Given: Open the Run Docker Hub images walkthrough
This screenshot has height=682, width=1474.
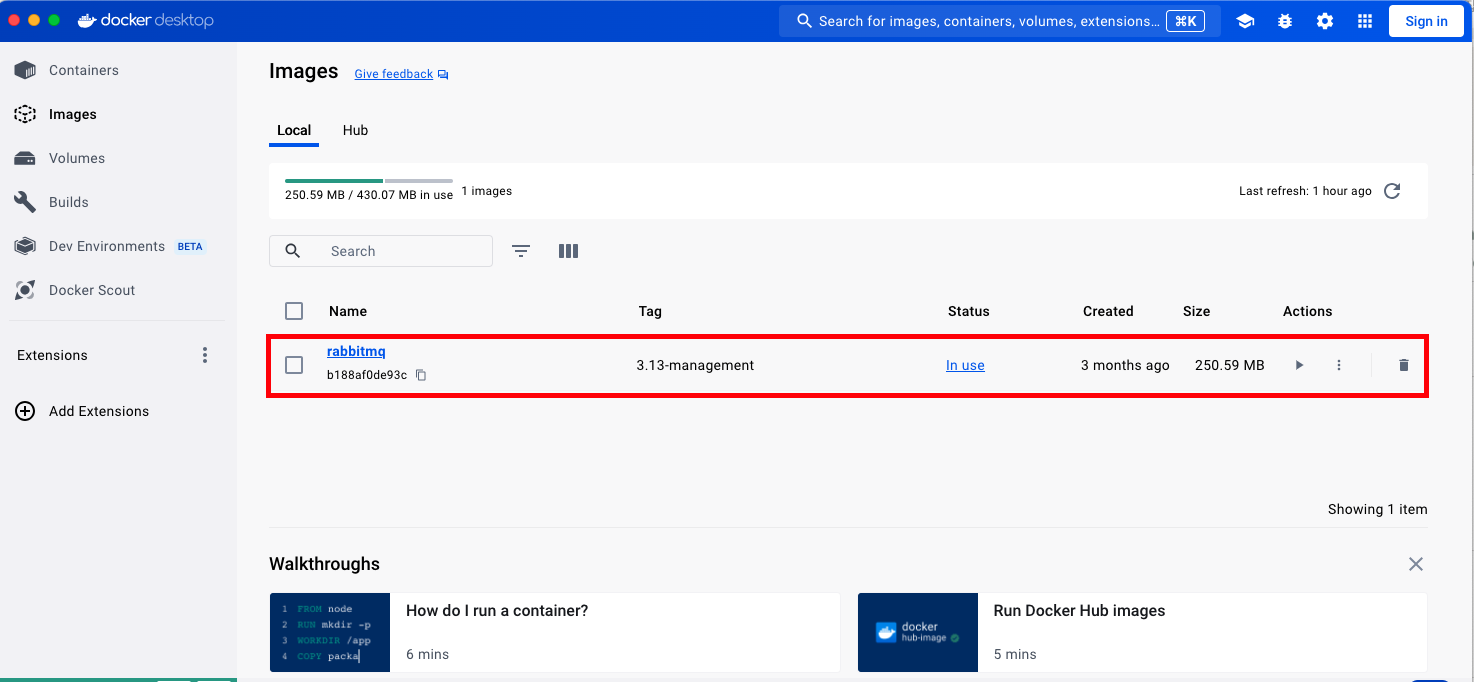Looking at the screenshot, I should click(1143, 632).
